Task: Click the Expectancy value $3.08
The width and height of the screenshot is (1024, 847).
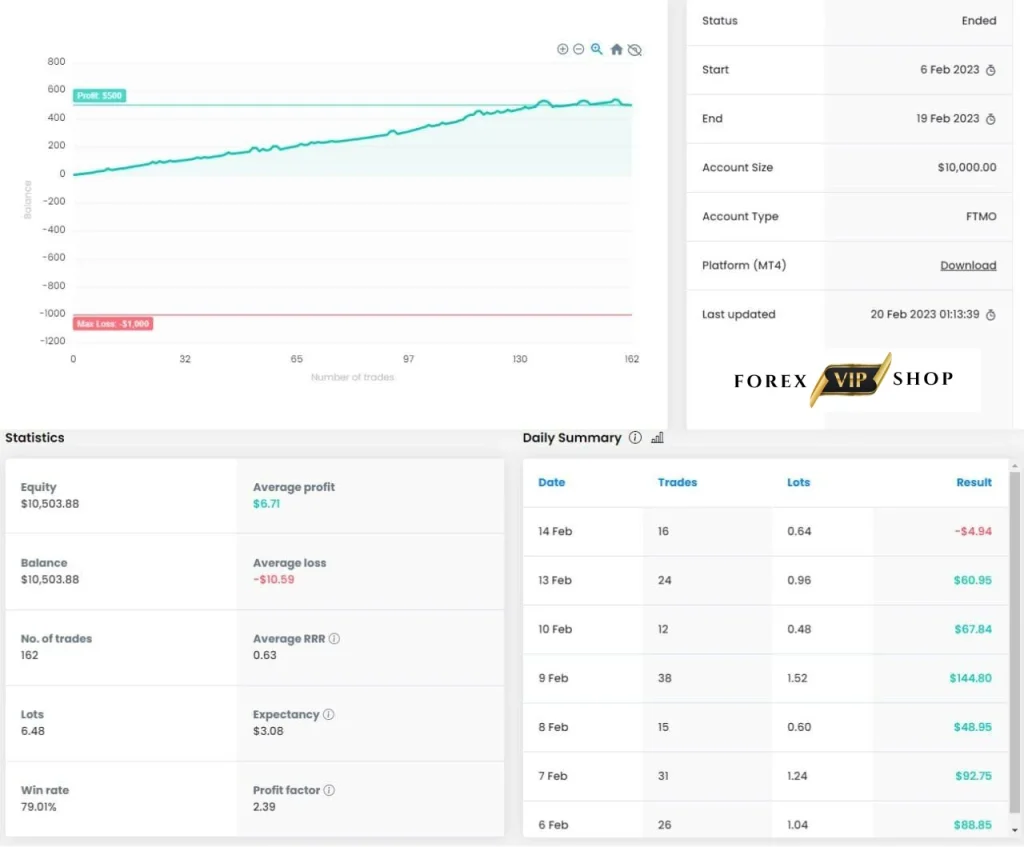Action: tap(268, 731)
